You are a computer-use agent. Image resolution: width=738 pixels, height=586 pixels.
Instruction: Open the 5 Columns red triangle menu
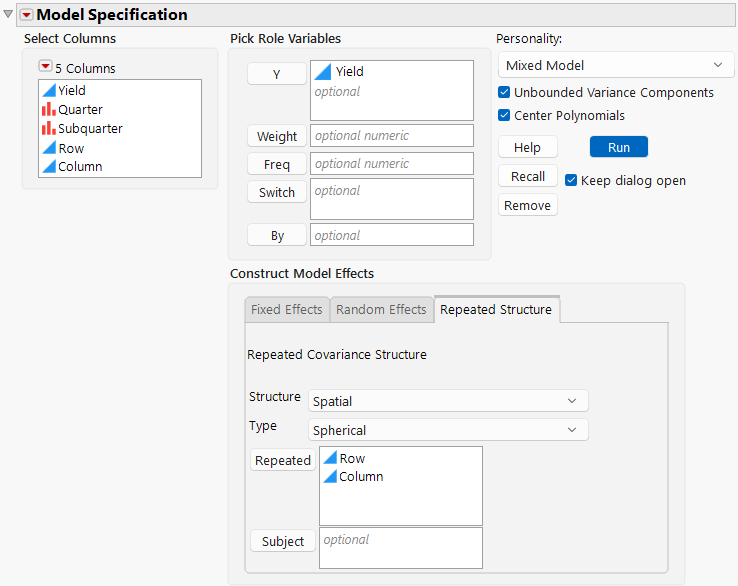45,66
